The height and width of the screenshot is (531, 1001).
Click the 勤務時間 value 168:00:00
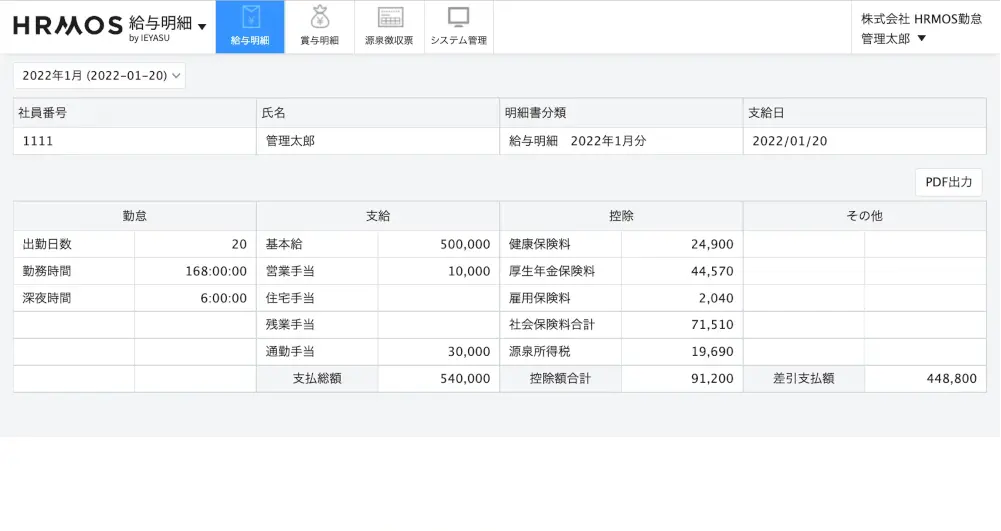tap(216, 271)
